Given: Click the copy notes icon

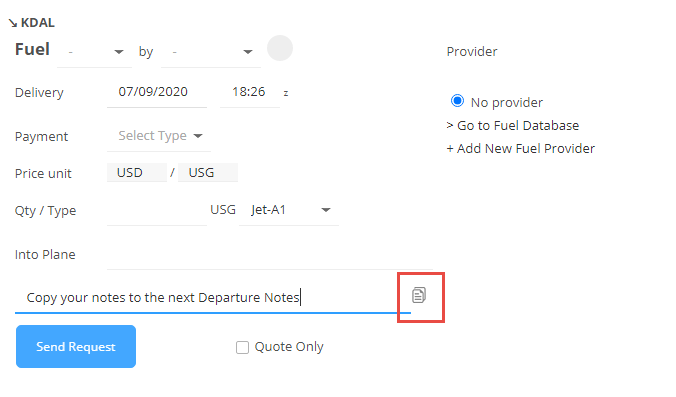Looking at the screenshot, I should pyautogui.click(x=419, y=295).
